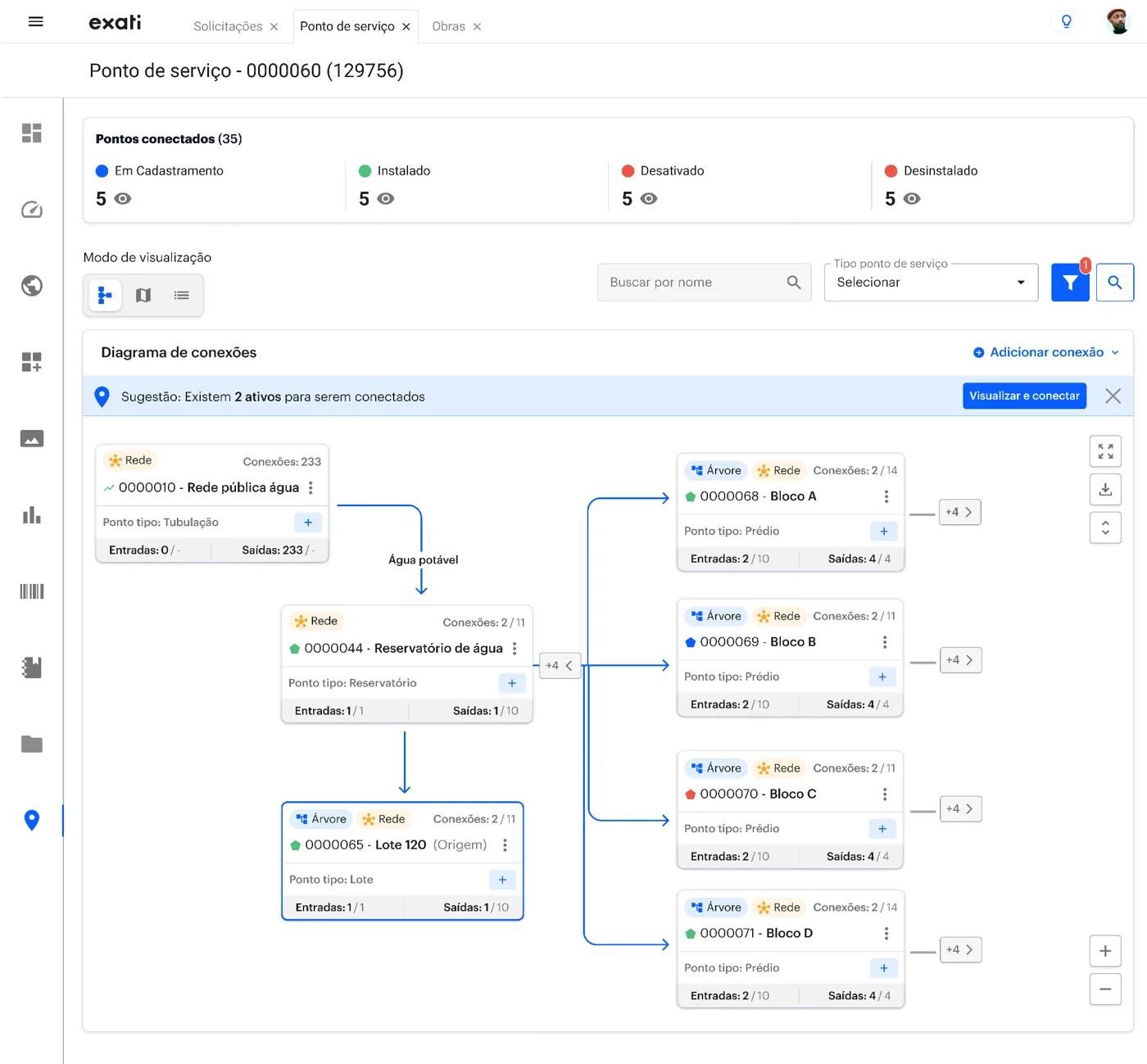Add connection on Bloco B card

pos(882,677)
